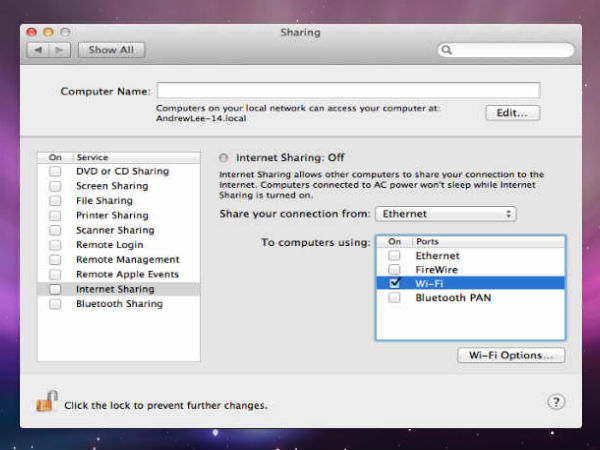Select Bluetooth Sharing in the service list
The image size is (600, 450).
[119, 304]
